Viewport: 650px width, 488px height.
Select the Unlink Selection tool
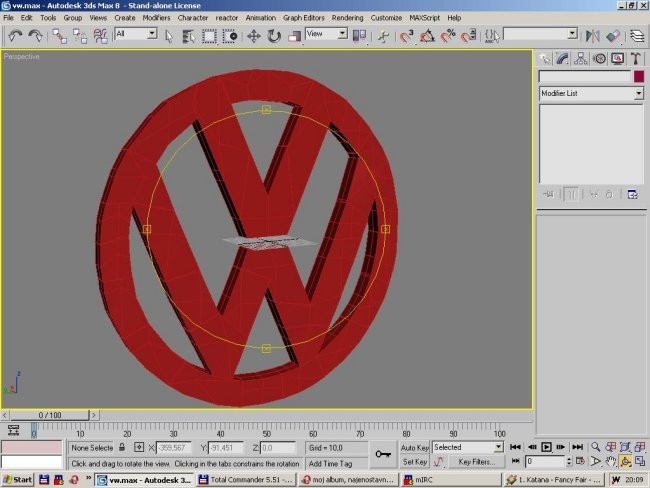80,36
